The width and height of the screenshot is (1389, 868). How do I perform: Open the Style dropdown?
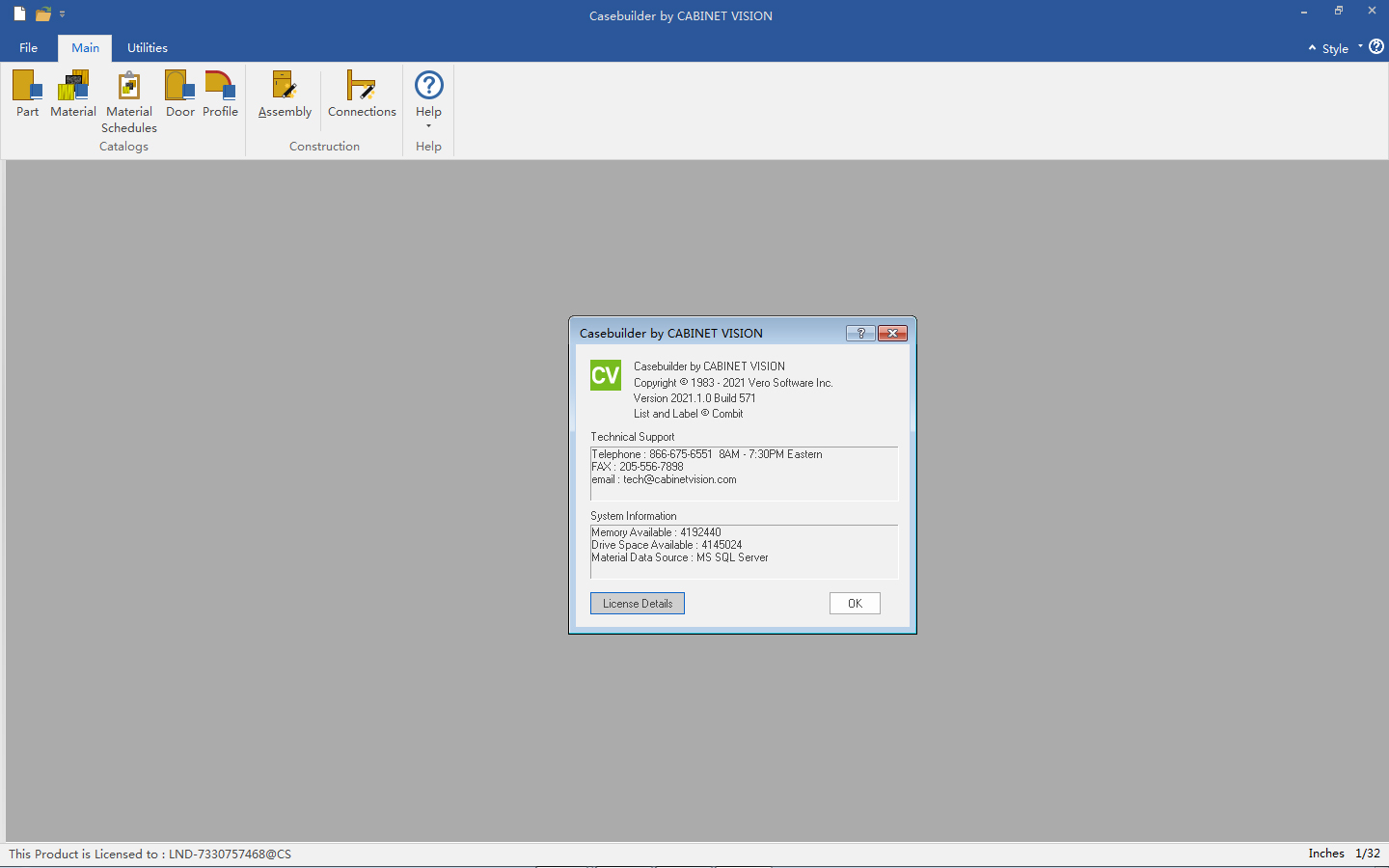pyautogui.click(x=1342, y=48)
